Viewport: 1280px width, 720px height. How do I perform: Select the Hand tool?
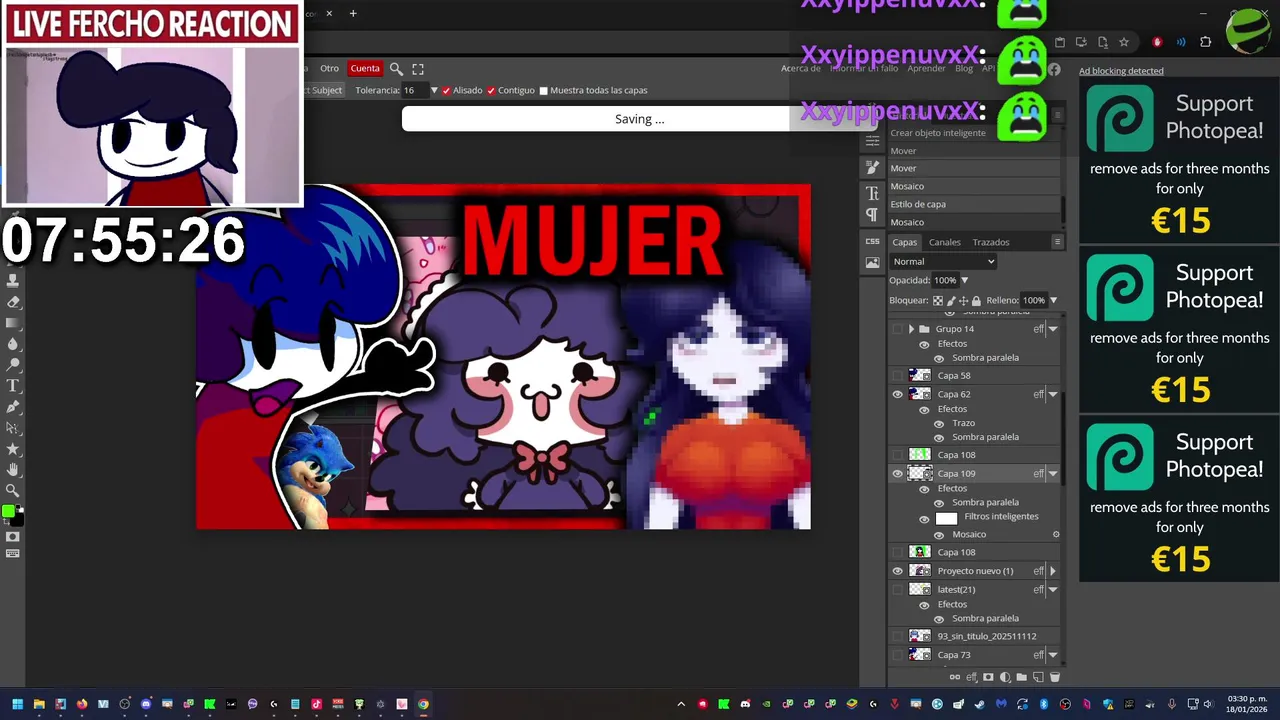click(13, 469)
